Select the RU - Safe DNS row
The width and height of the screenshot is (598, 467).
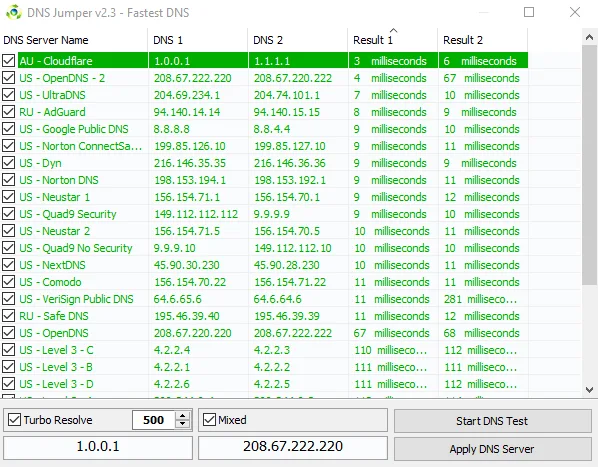pyautogui.click(x=265, y=316)
